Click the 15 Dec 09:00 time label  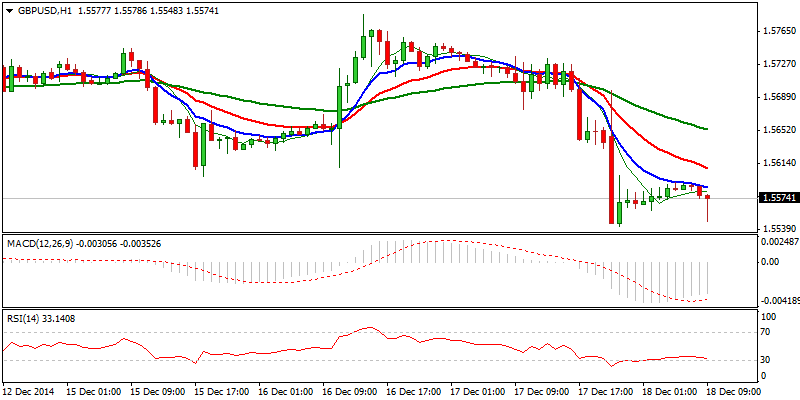[x=157, y=391]
